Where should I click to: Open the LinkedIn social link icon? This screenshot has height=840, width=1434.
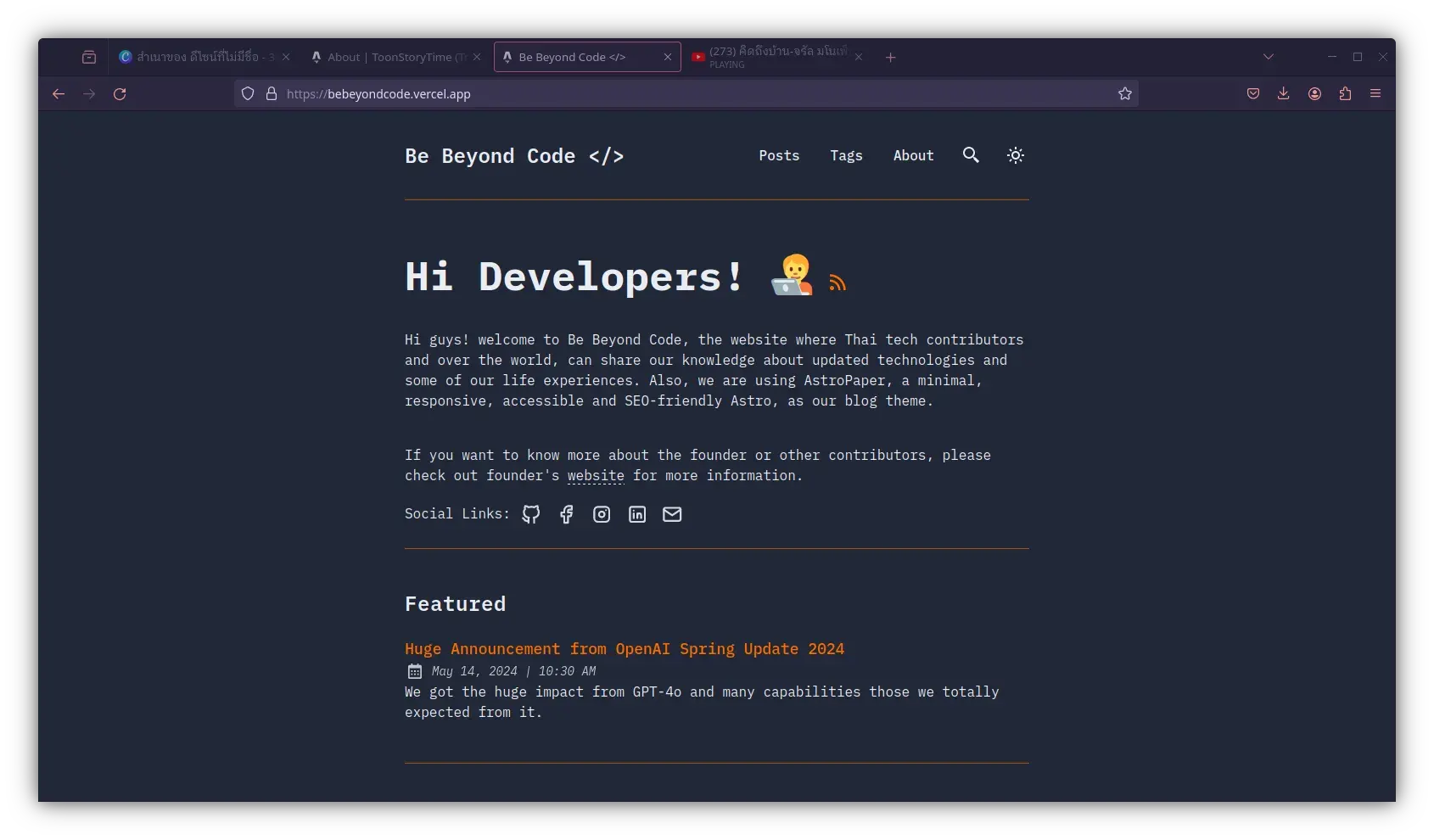[x=637, y=514]
